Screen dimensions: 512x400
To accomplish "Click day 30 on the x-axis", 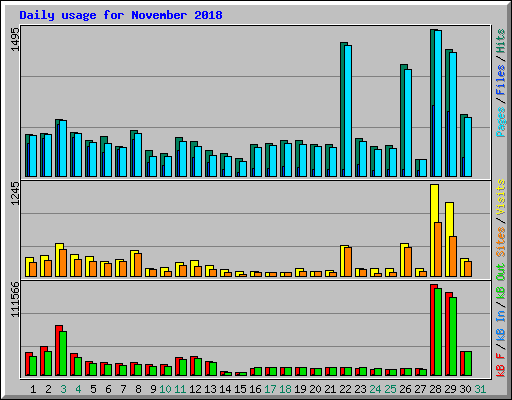I will coord(465,389).
